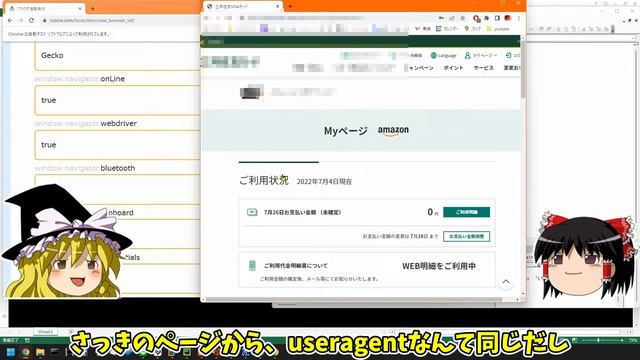Open the youtube bookmark folder
Viewport: 640px width, 360px height.
[498, 29]
